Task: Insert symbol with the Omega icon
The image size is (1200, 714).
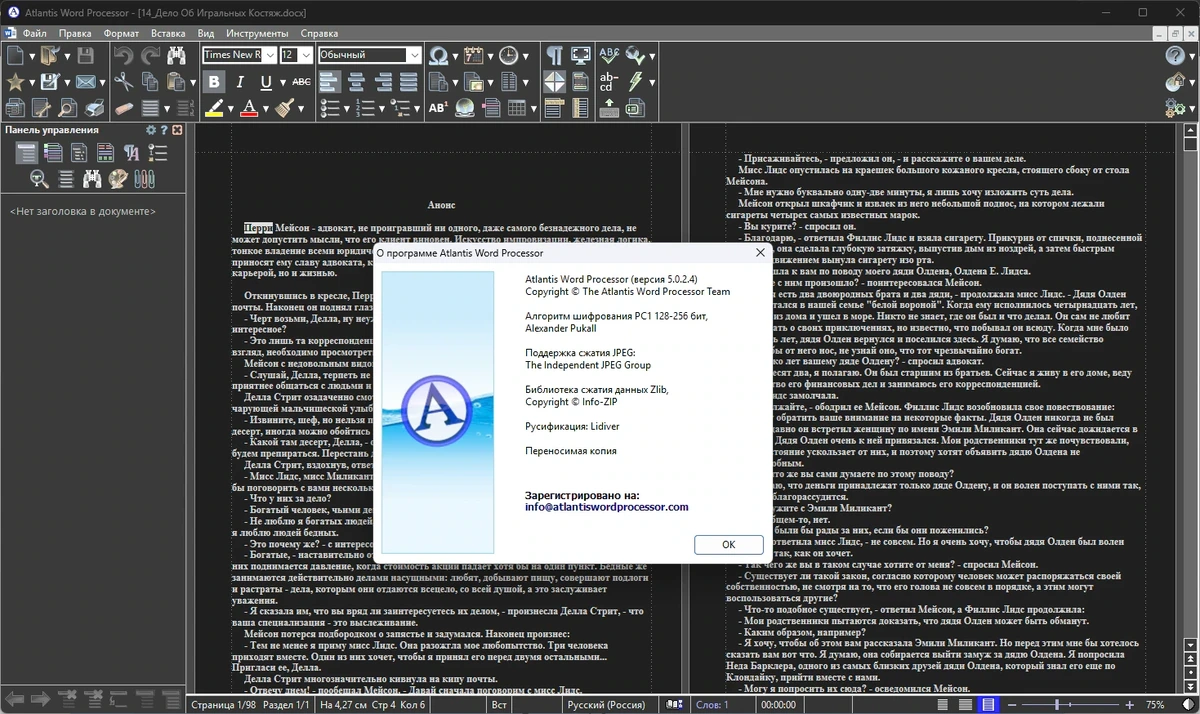Action: [438, 56]
